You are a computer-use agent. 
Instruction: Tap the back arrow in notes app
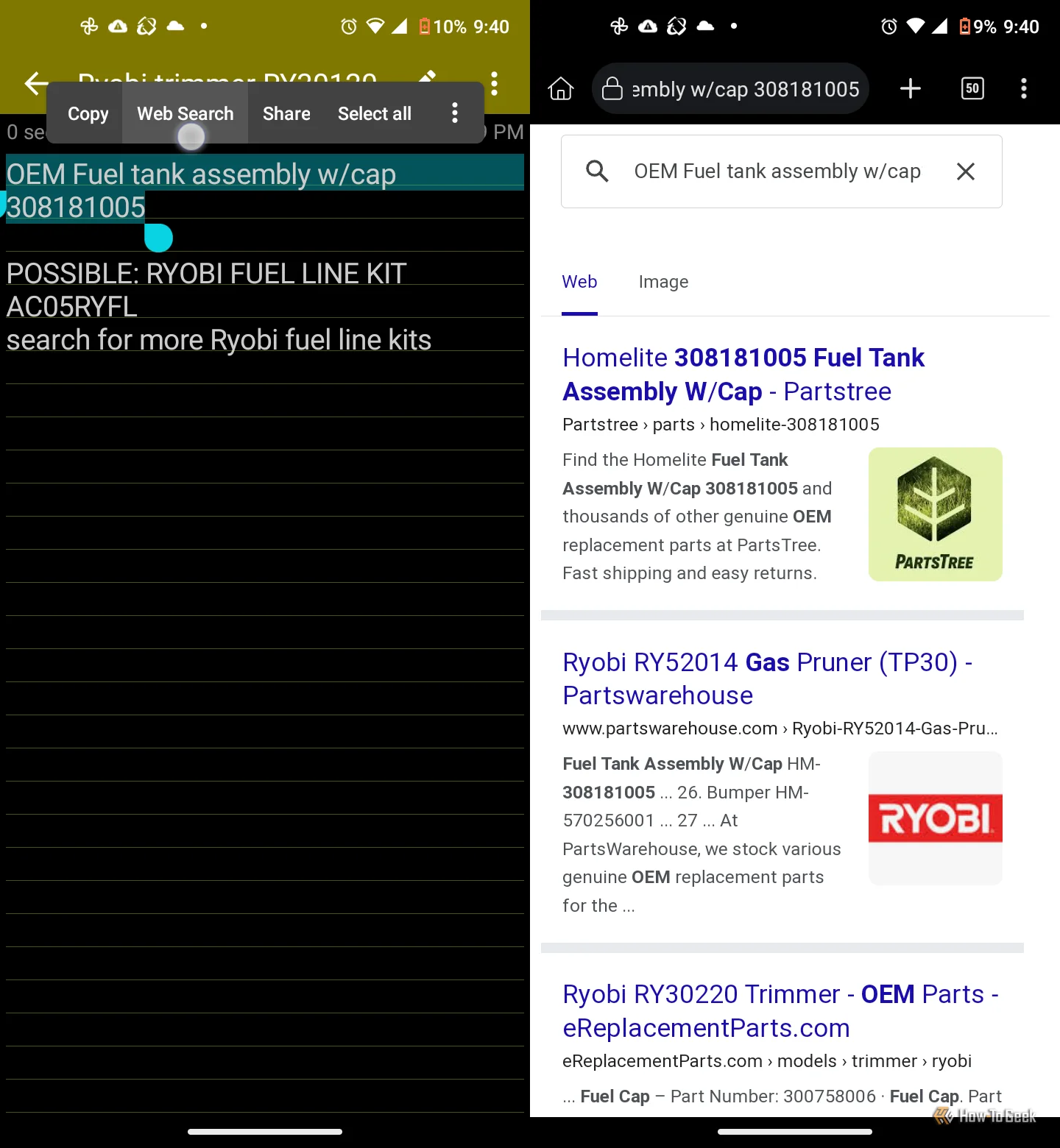(35, 83)
